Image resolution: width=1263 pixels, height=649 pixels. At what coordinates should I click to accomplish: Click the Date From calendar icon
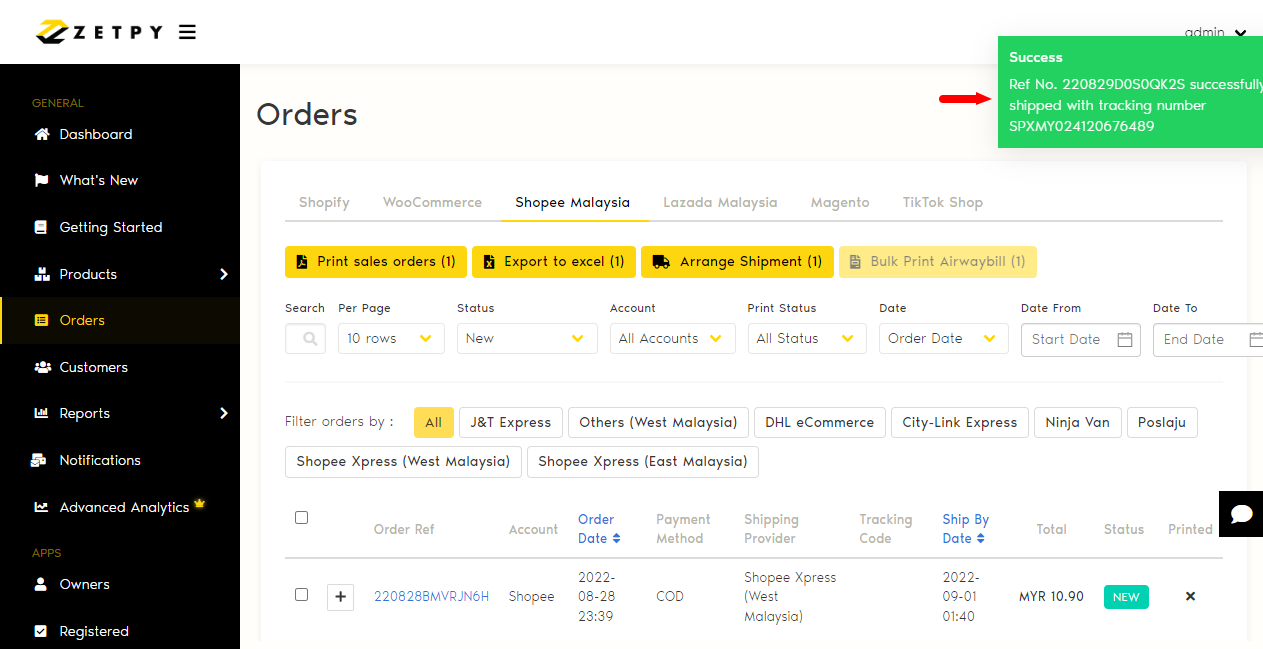pos(1124,339)
